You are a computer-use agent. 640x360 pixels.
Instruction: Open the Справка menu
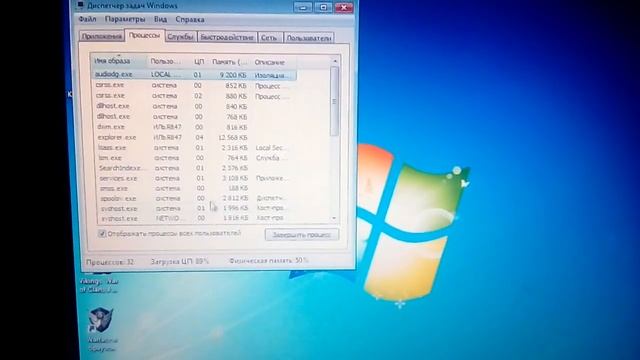tap(190, 20)
